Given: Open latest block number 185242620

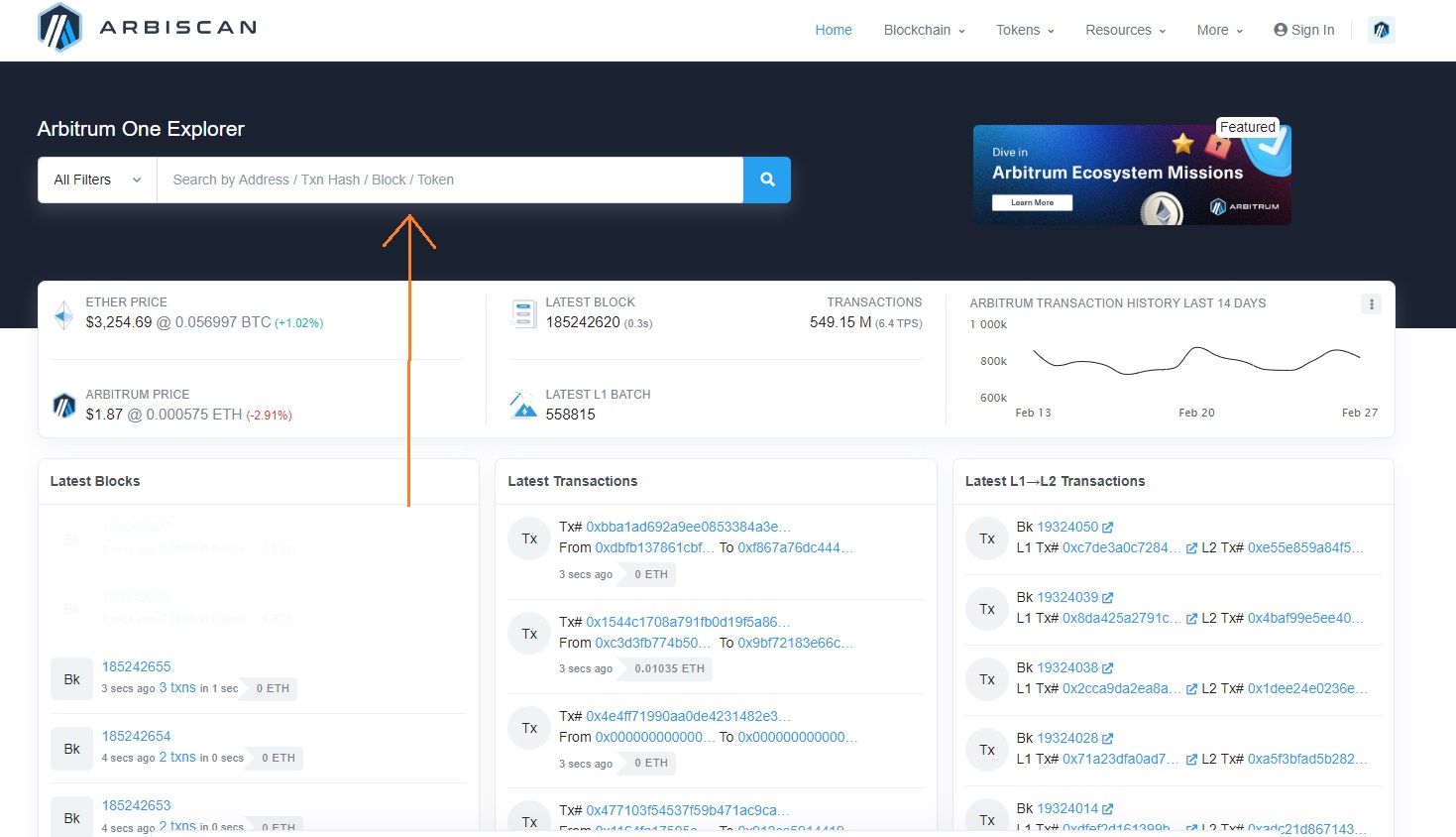Looking at the screenshot, I should [583, 322].
